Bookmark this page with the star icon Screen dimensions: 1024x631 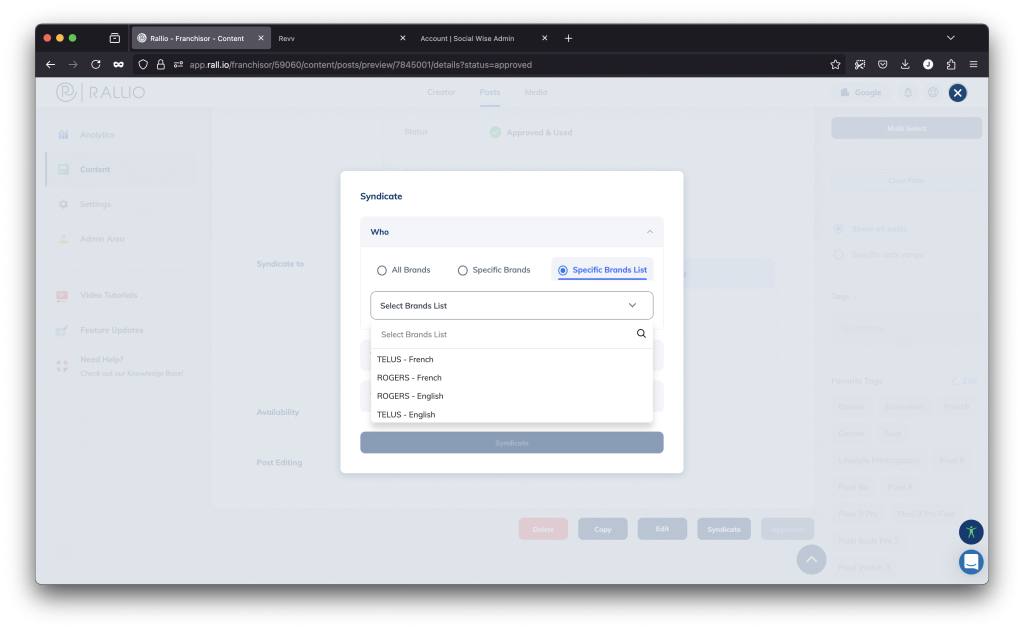pyautogui.click(x=835, y=65)
